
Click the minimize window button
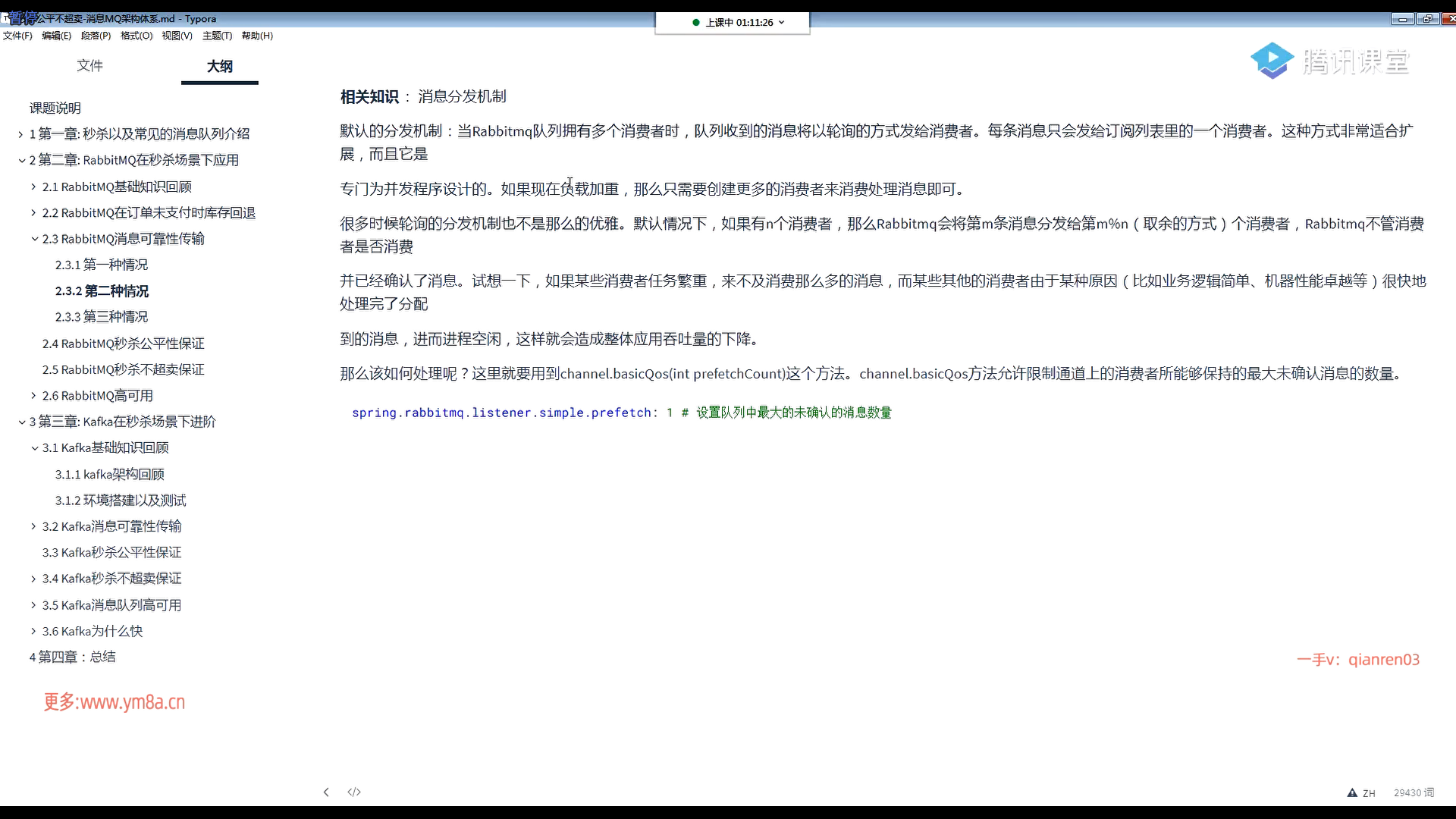[x=1402, y=19]
